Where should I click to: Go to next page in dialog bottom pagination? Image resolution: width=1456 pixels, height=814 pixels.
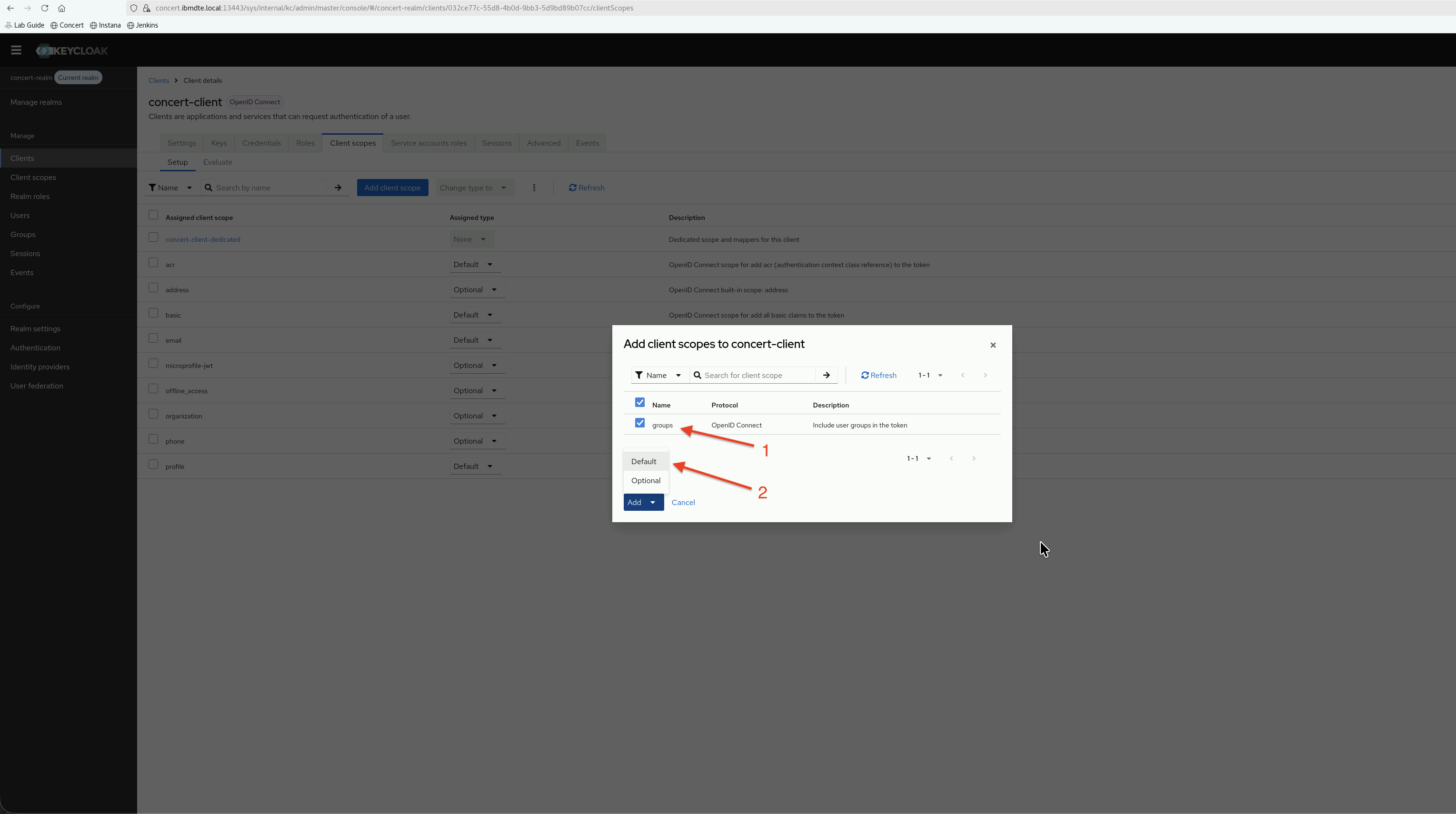973,458
